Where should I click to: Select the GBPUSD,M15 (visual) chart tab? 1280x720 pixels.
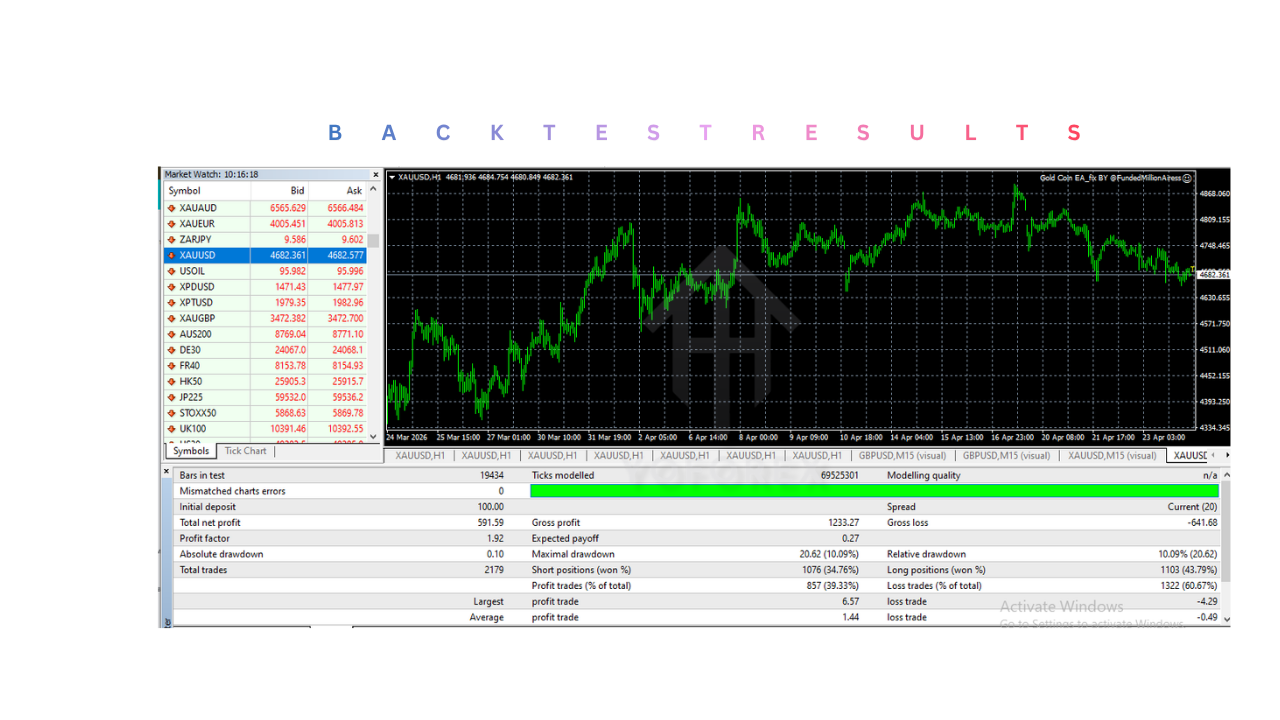coord(903,455)
